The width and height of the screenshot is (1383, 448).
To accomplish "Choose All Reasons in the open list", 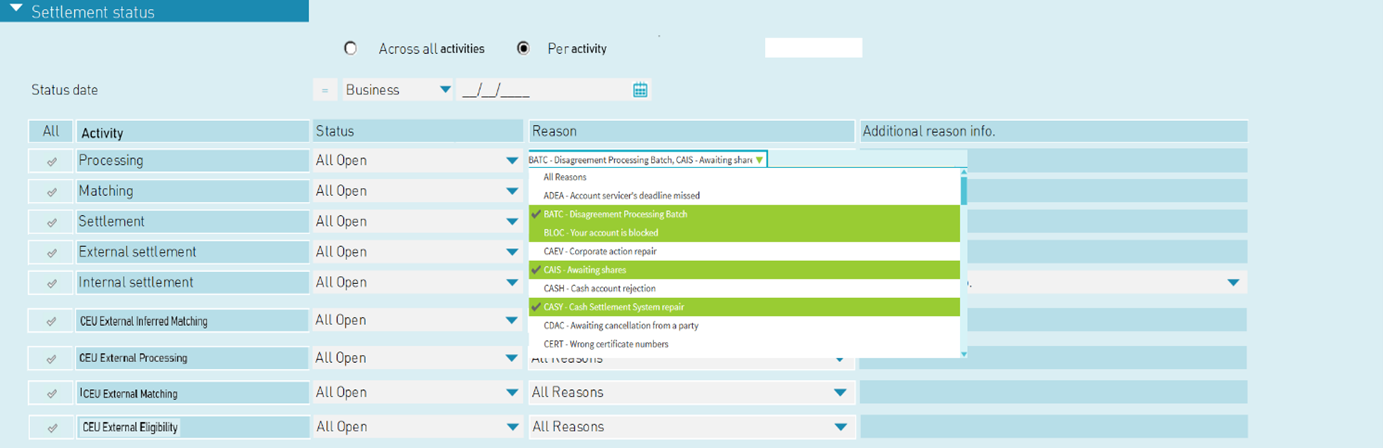I will click(566, 177).
